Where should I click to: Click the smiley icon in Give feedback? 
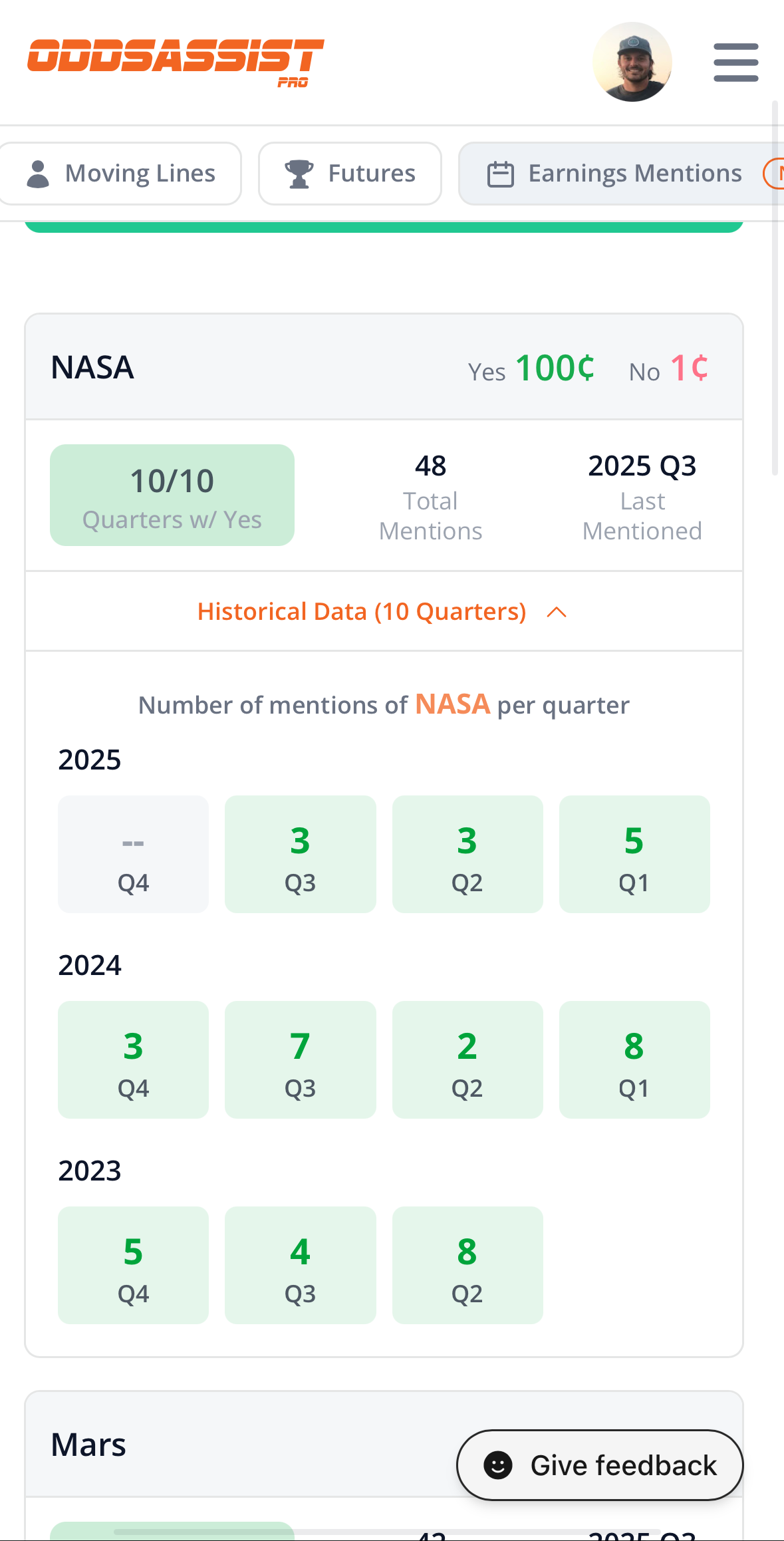tap(498, 1465)
